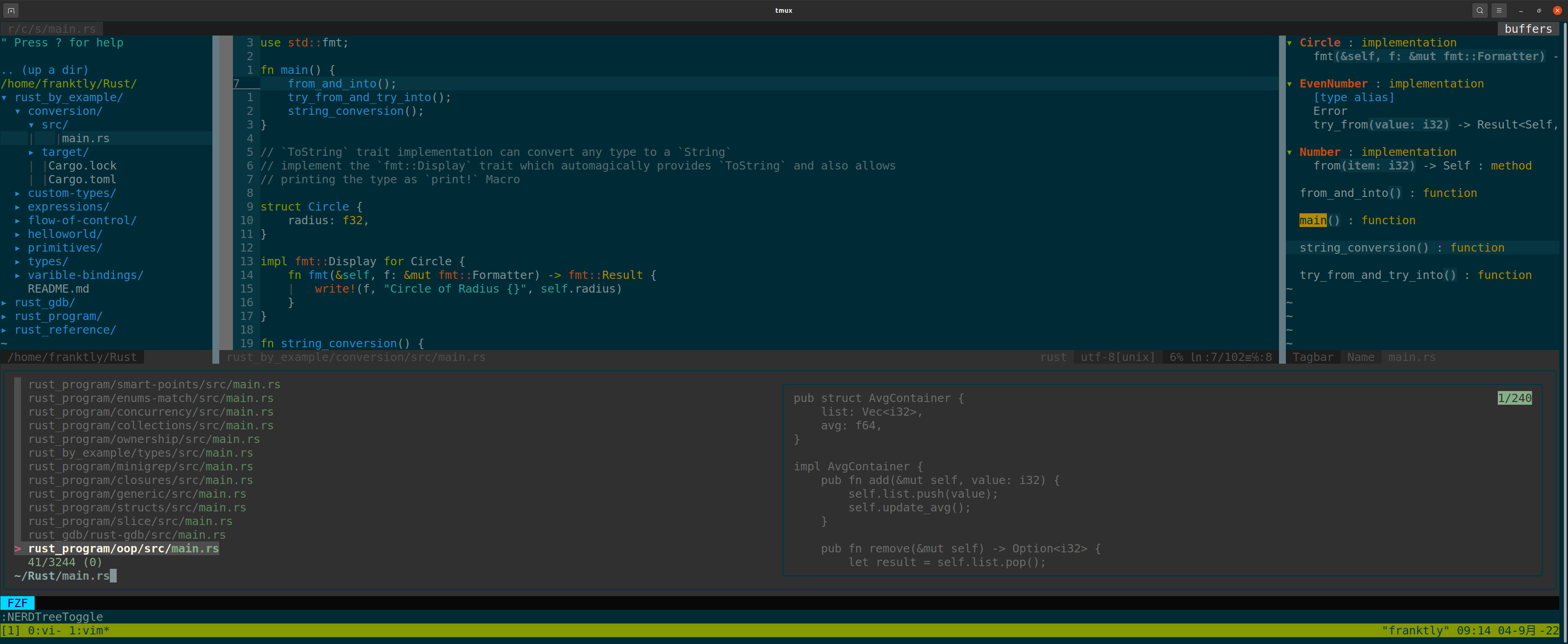Expand the primitives/ folder arrow
This screenshot has width=1568, height=644.
[18, 248]
